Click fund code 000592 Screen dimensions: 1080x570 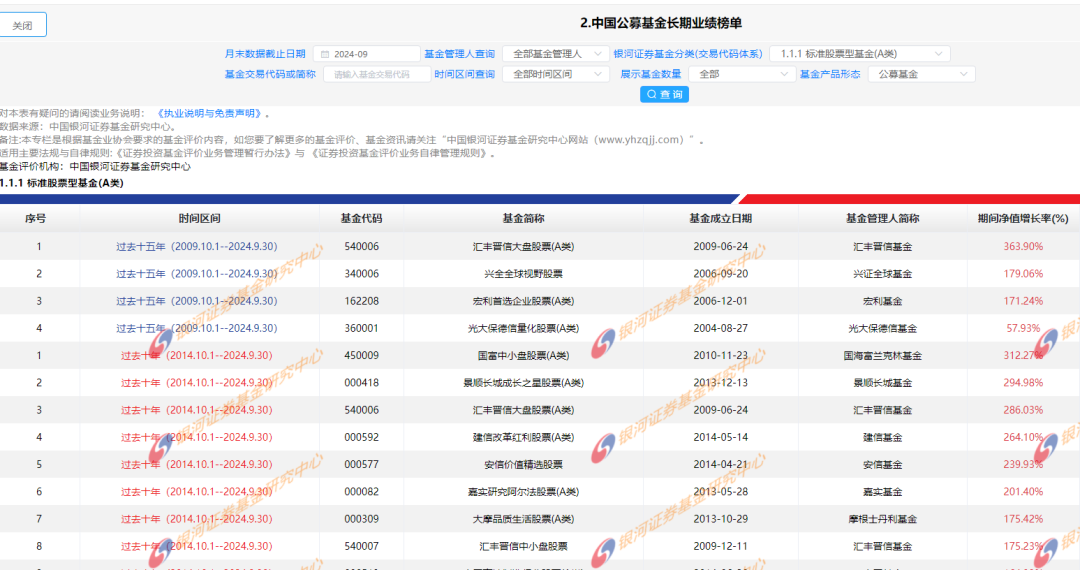coord(362,437)
